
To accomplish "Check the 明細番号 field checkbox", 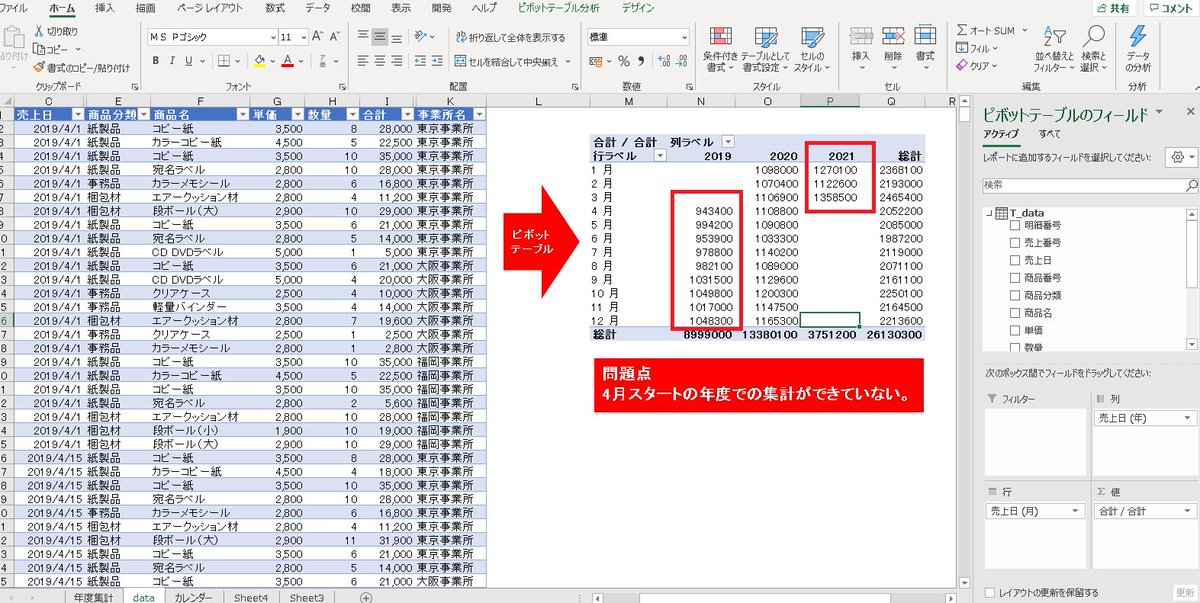I will [x=1014, y=225].
